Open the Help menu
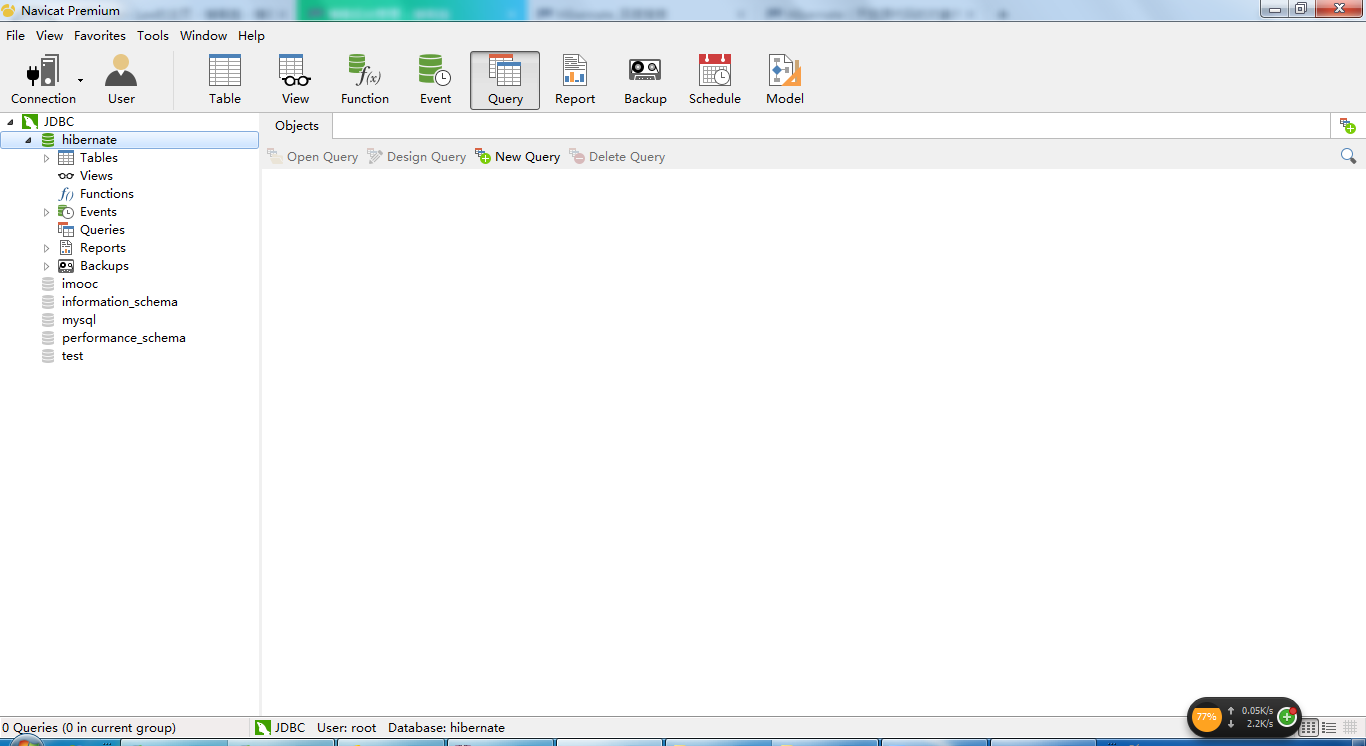Screen dimensions: 1366x746 point(251,35)
